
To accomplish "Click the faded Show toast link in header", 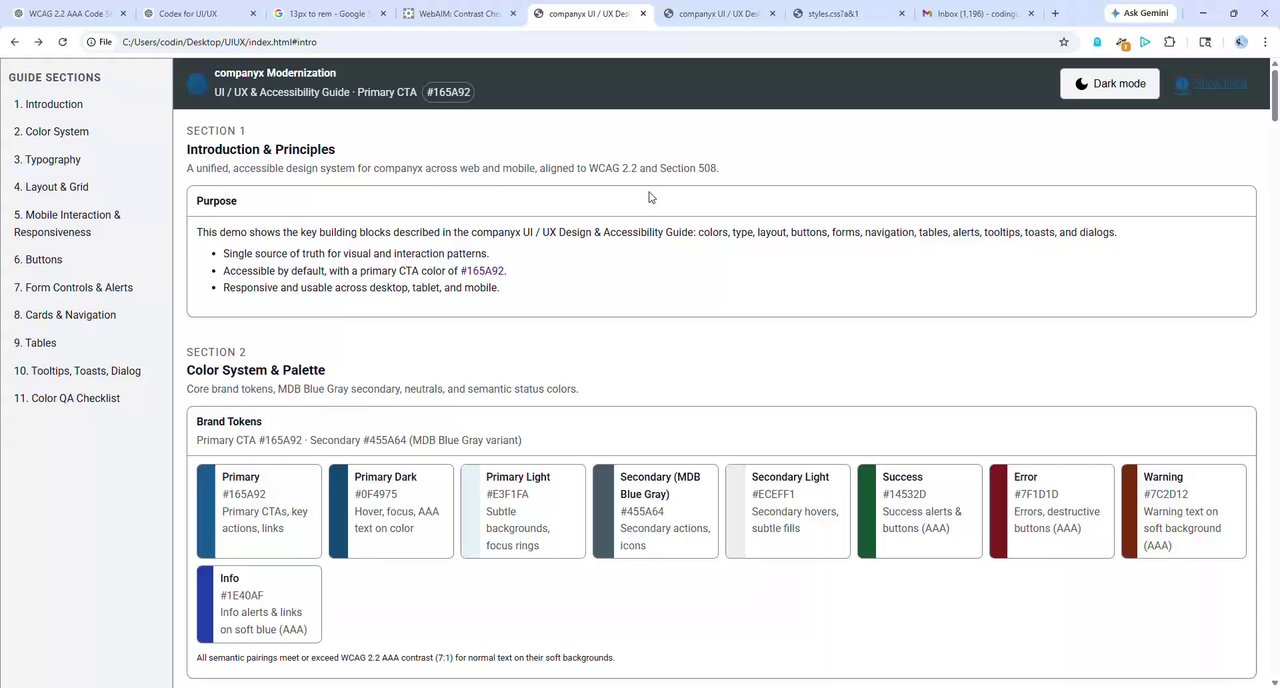I will [x=1212, y=84].
